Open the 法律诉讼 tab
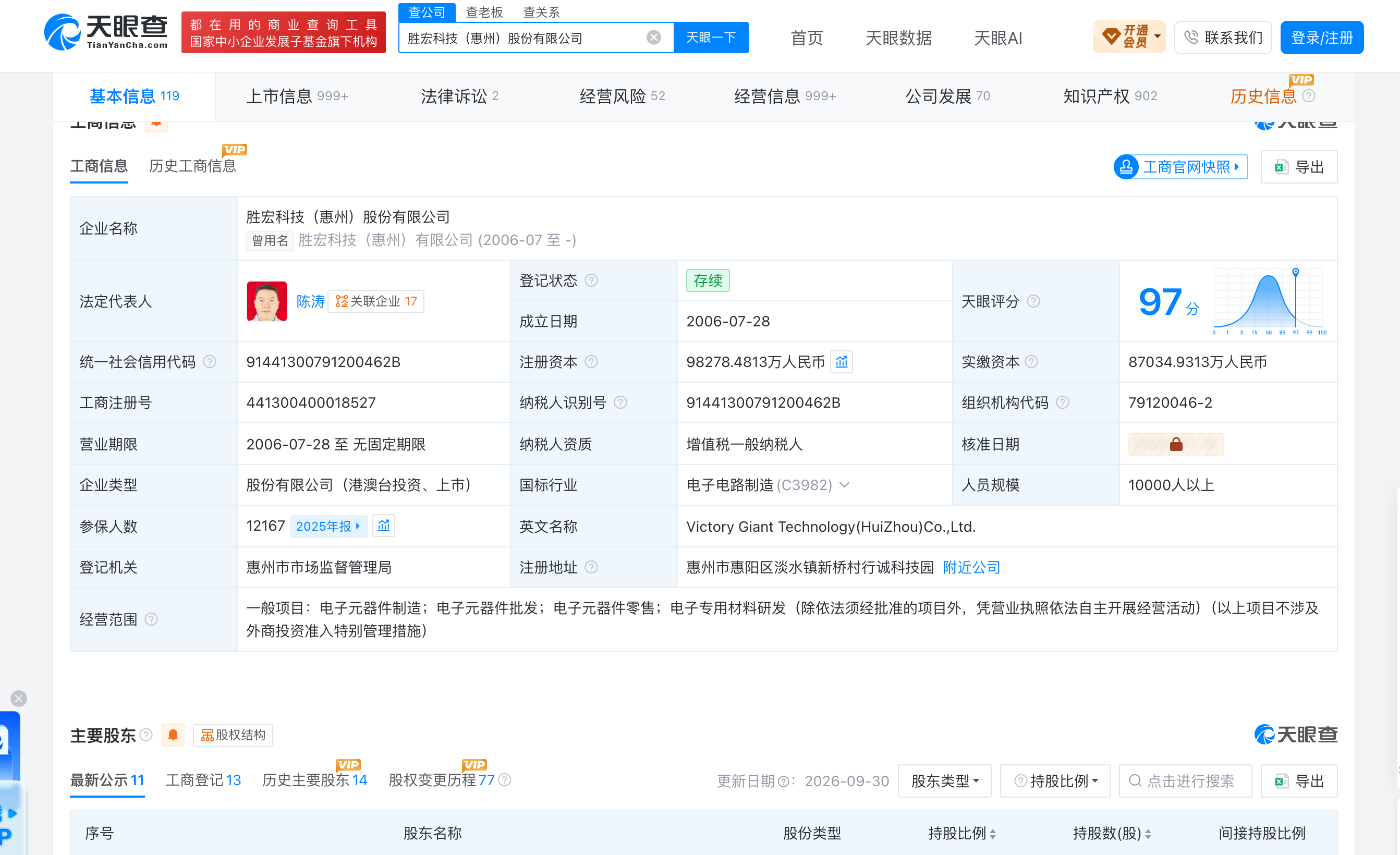 460,96
